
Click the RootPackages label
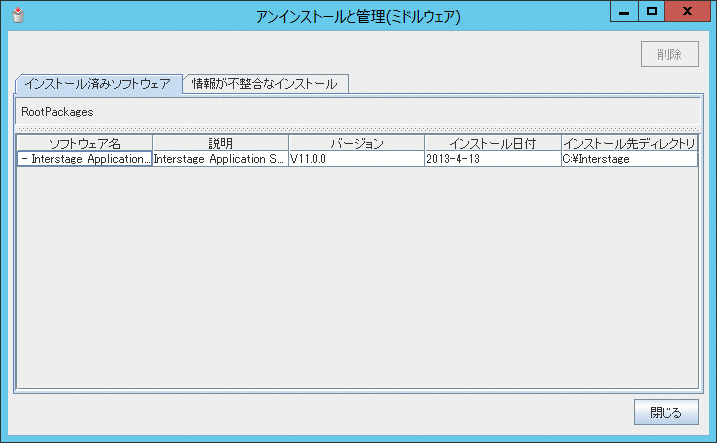[57, 112]
